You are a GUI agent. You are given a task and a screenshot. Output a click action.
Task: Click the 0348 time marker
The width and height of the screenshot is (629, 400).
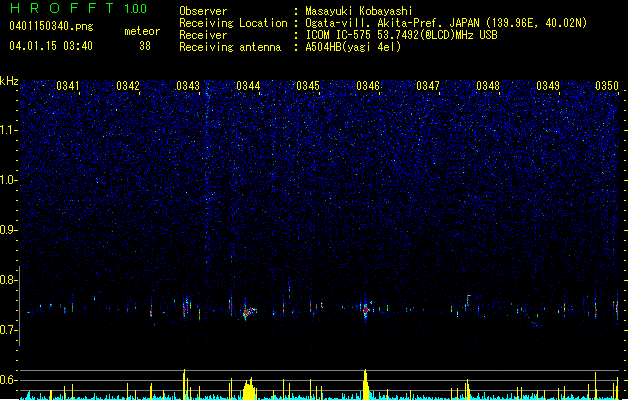coord(488,86)
